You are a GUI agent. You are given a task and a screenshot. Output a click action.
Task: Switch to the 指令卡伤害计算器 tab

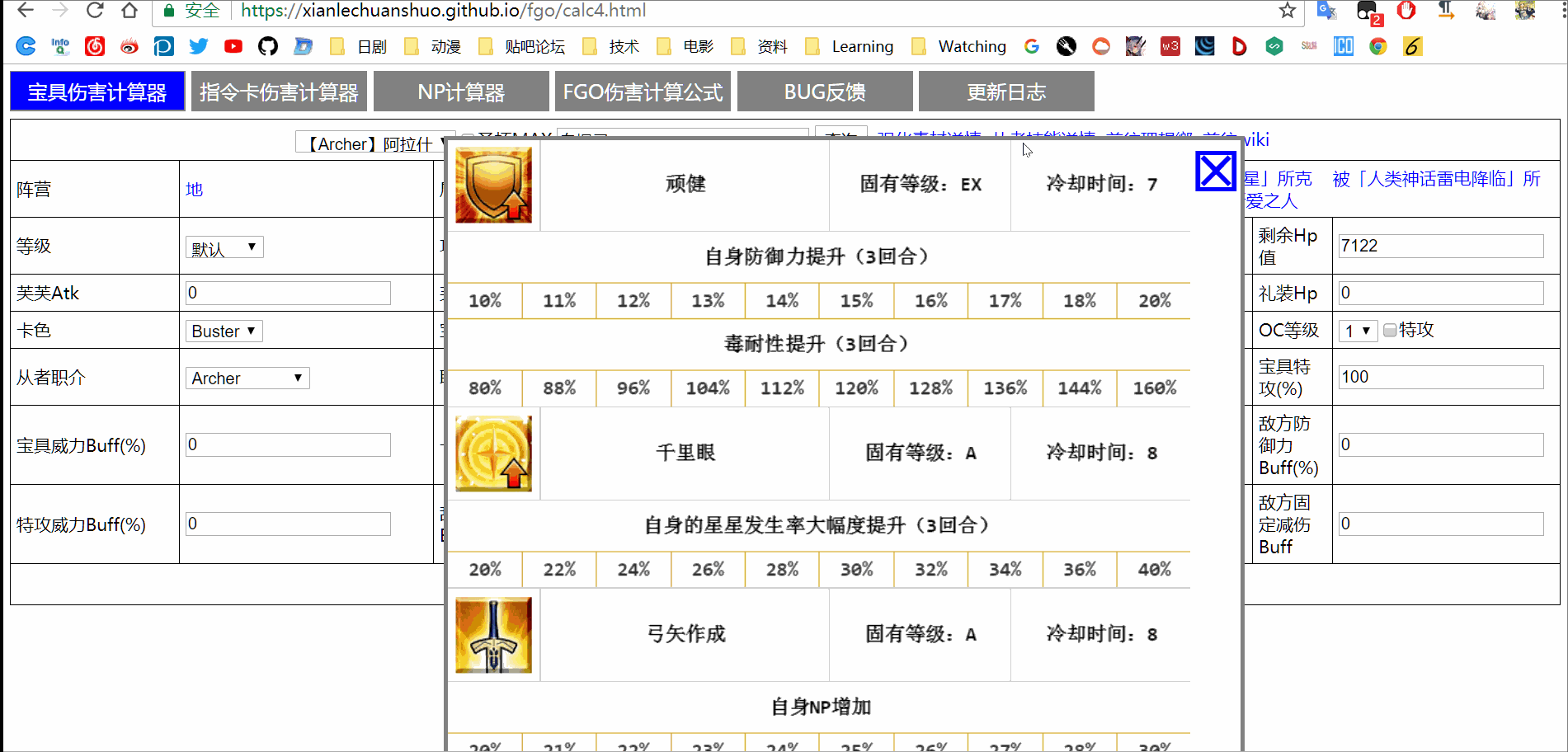point(279,92)
